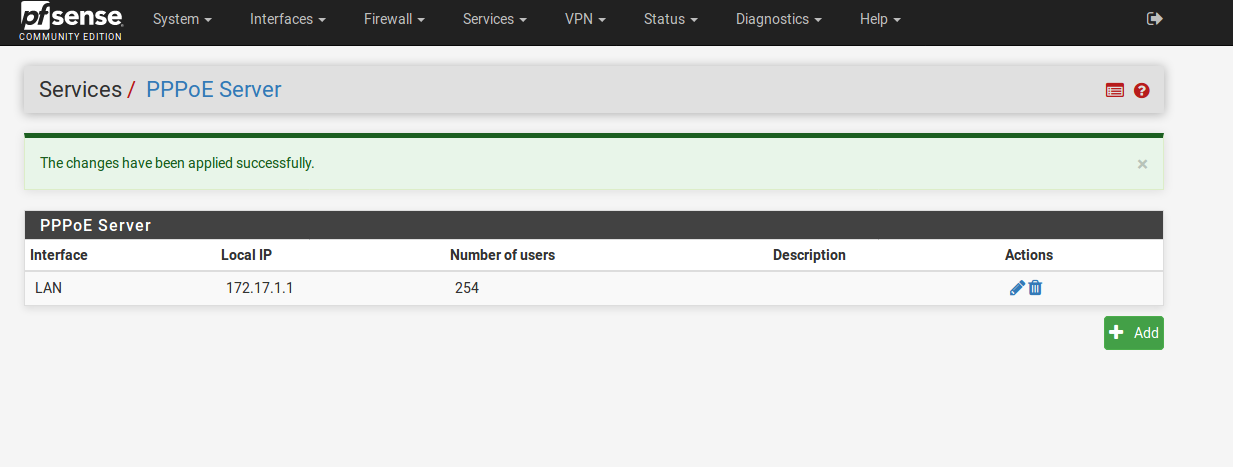
Task: Edit the LAN PPPoE server entry
Action: 1017,288
